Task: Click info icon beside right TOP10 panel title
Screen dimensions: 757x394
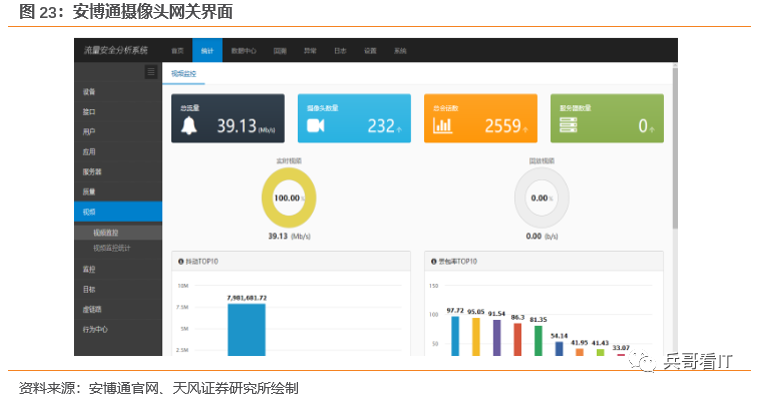Action: [434, 261]
